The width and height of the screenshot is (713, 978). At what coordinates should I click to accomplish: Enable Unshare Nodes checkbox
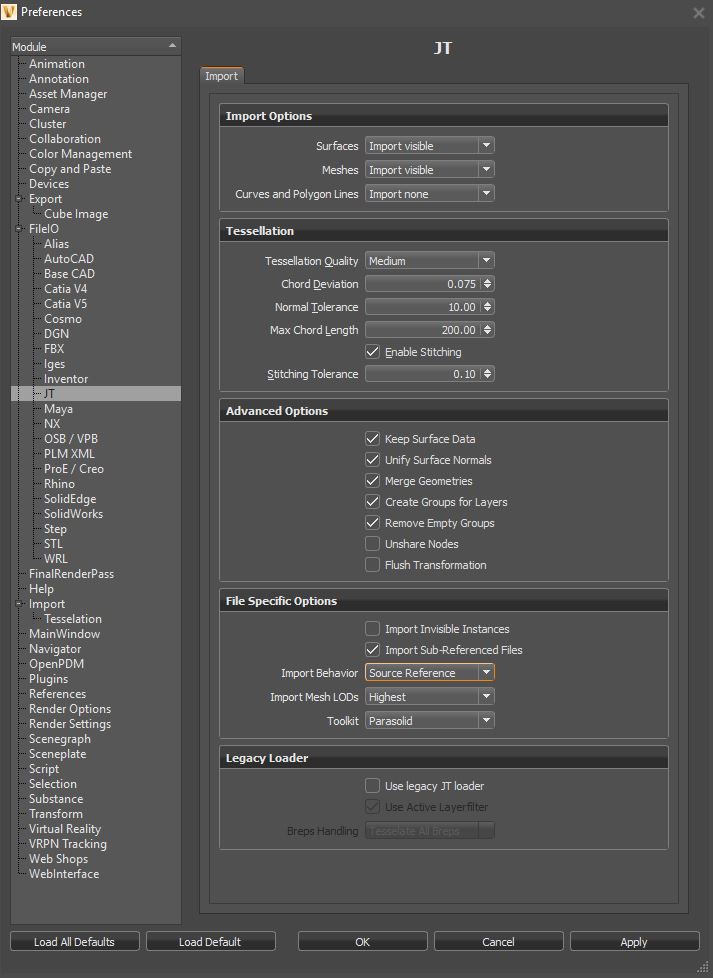[x=372, y=544]
